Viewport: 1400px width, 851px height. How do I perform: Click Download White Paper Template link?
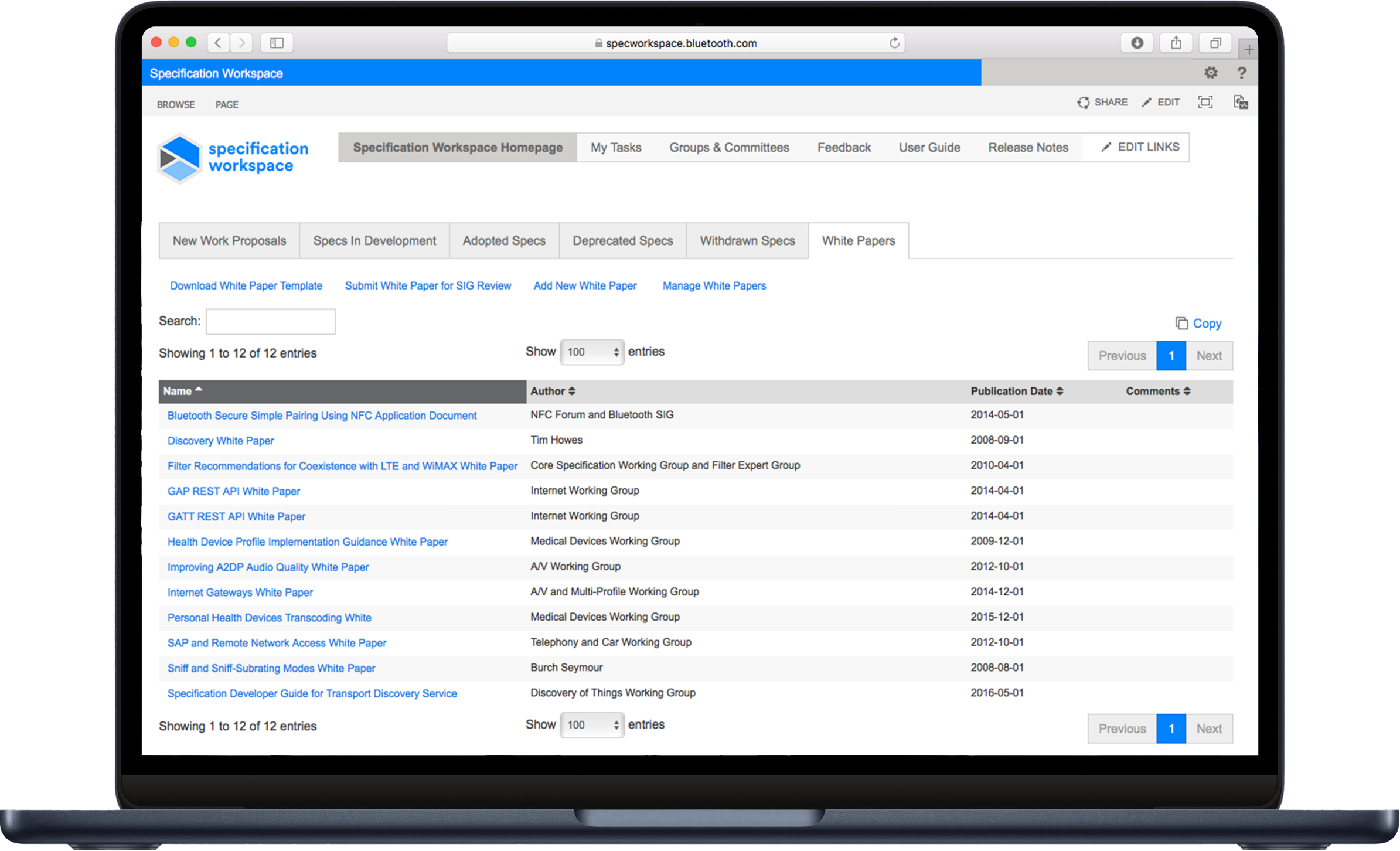tap(246, 286)
